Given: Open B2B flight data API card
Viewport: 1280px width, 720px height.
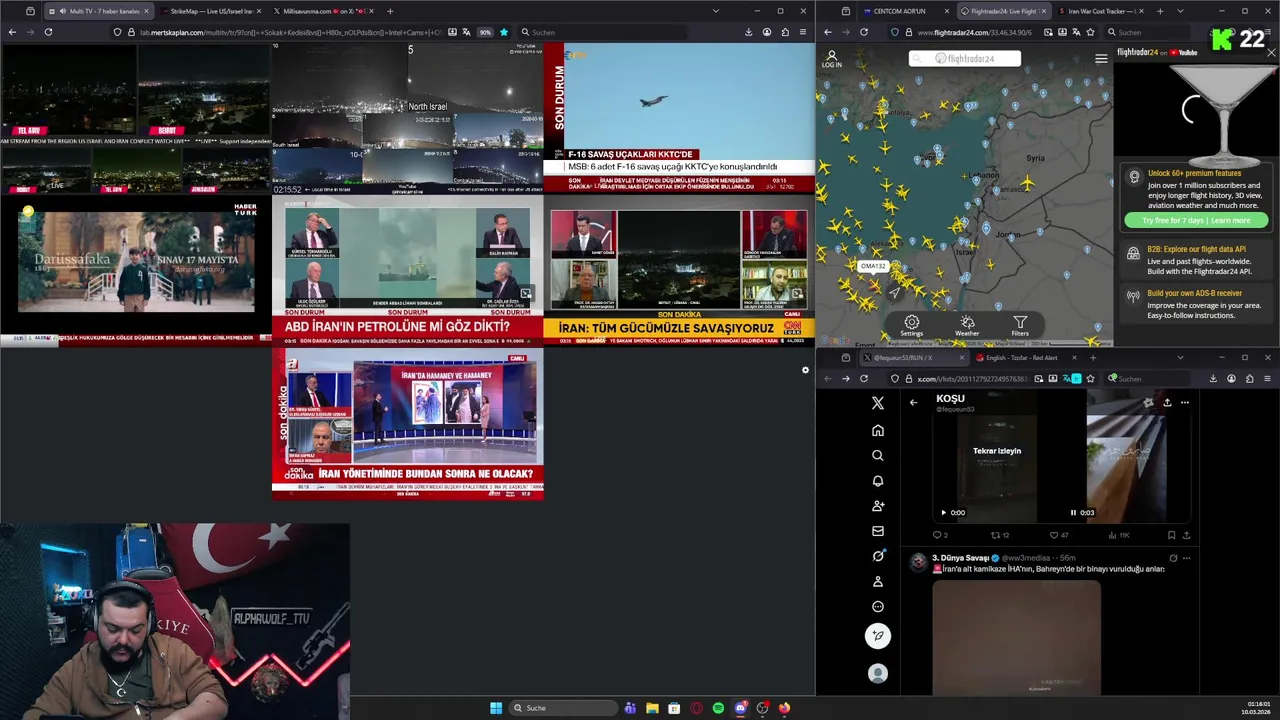Looking at the screenshot, I should click(x=1196, y=260).
